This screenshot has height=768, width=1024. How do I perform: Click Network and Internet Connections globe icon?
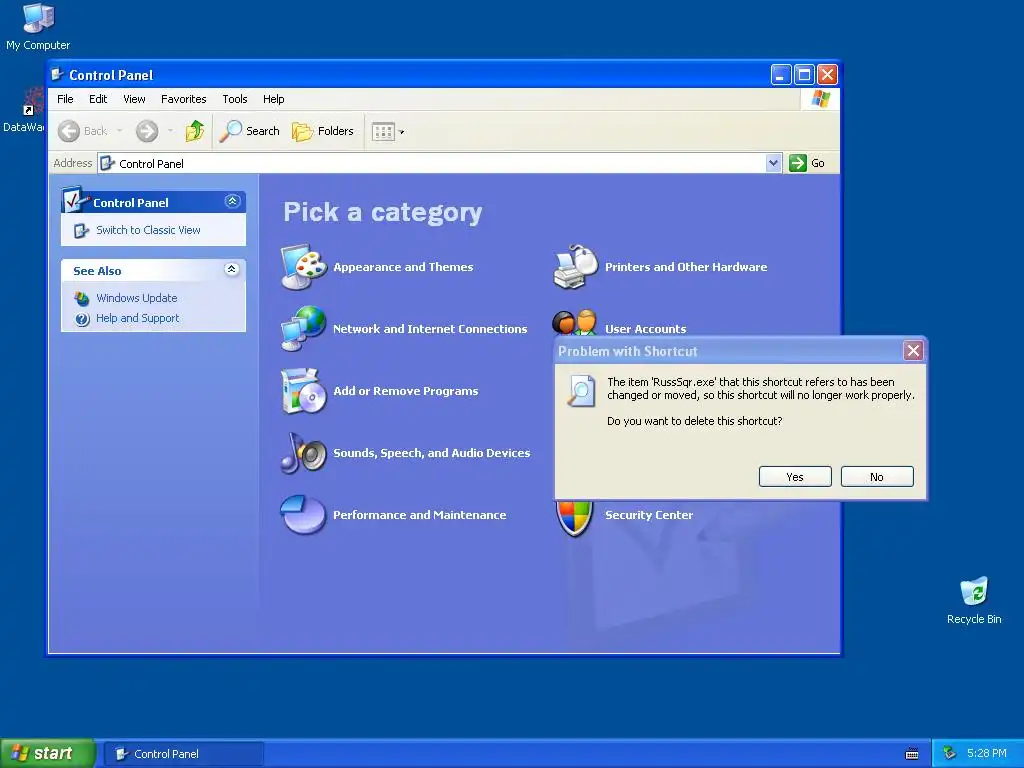[304, 328]
